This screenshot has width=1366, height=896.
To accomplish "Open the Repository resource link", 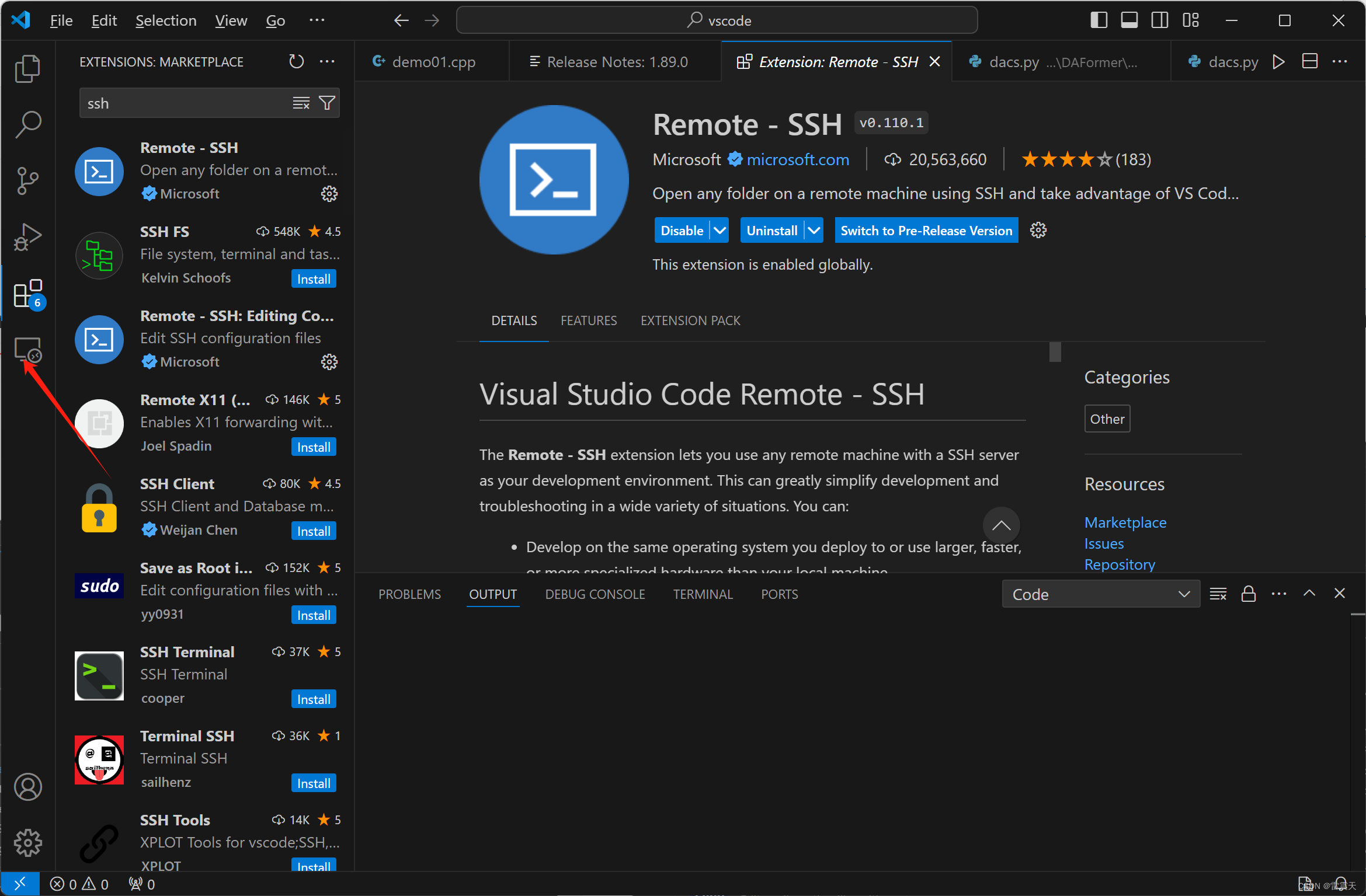I will (1120, 564).
